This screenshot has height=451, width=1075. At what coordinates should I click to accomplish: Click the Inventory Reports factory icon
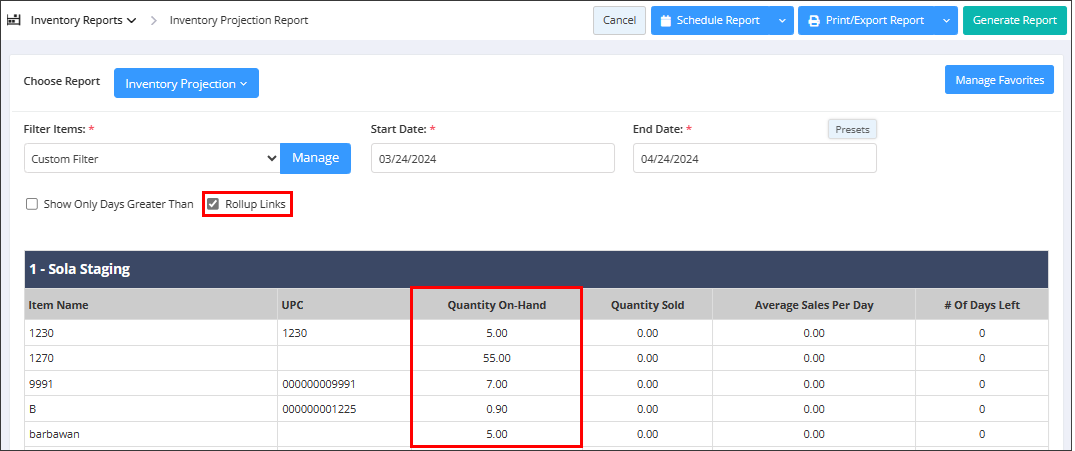pos(14,20)
